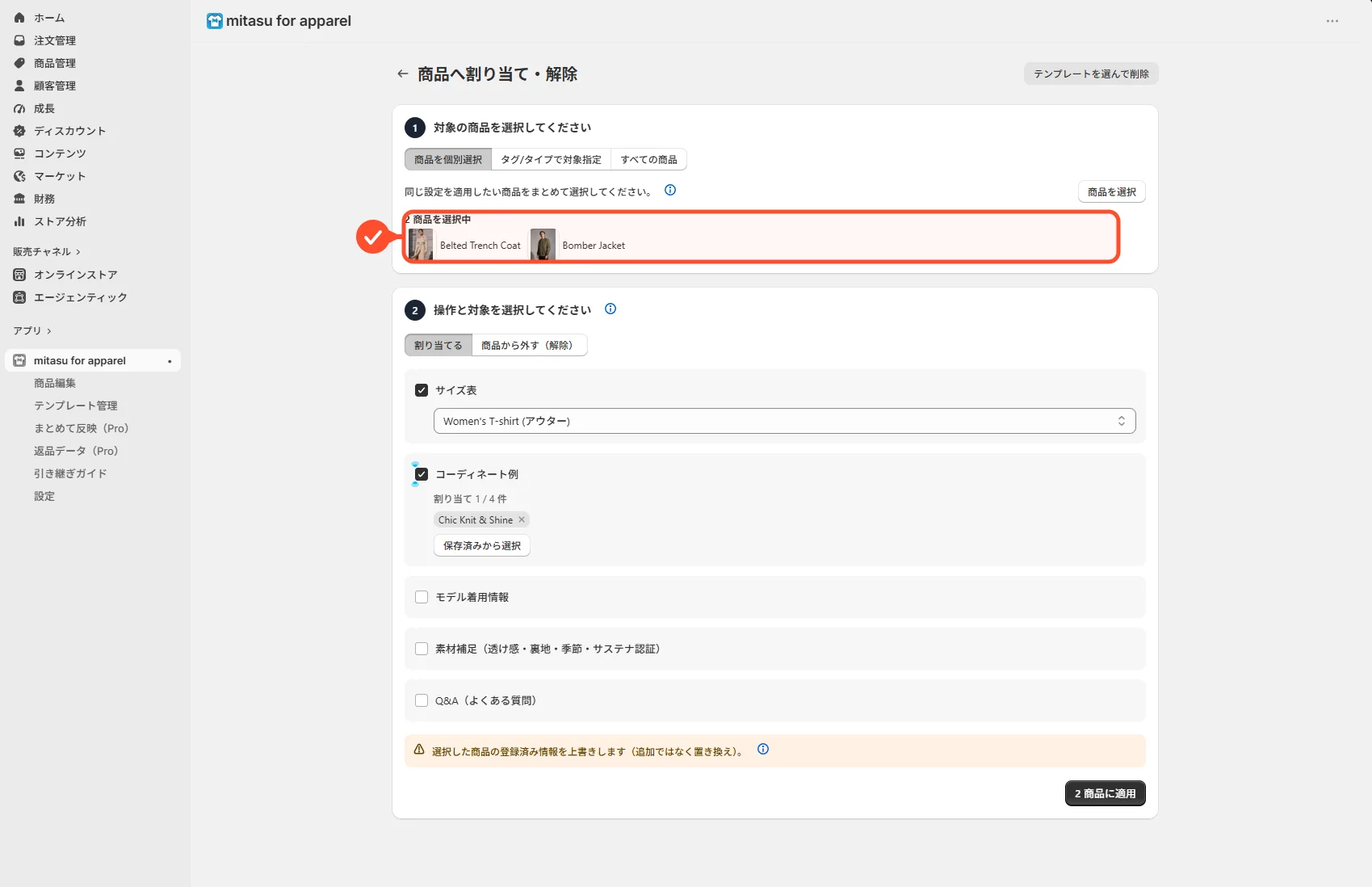Click the pin dot beside mitasu for apparel
The width and height of the screenshot is (1372, 887).
click(x=170, y=361)
